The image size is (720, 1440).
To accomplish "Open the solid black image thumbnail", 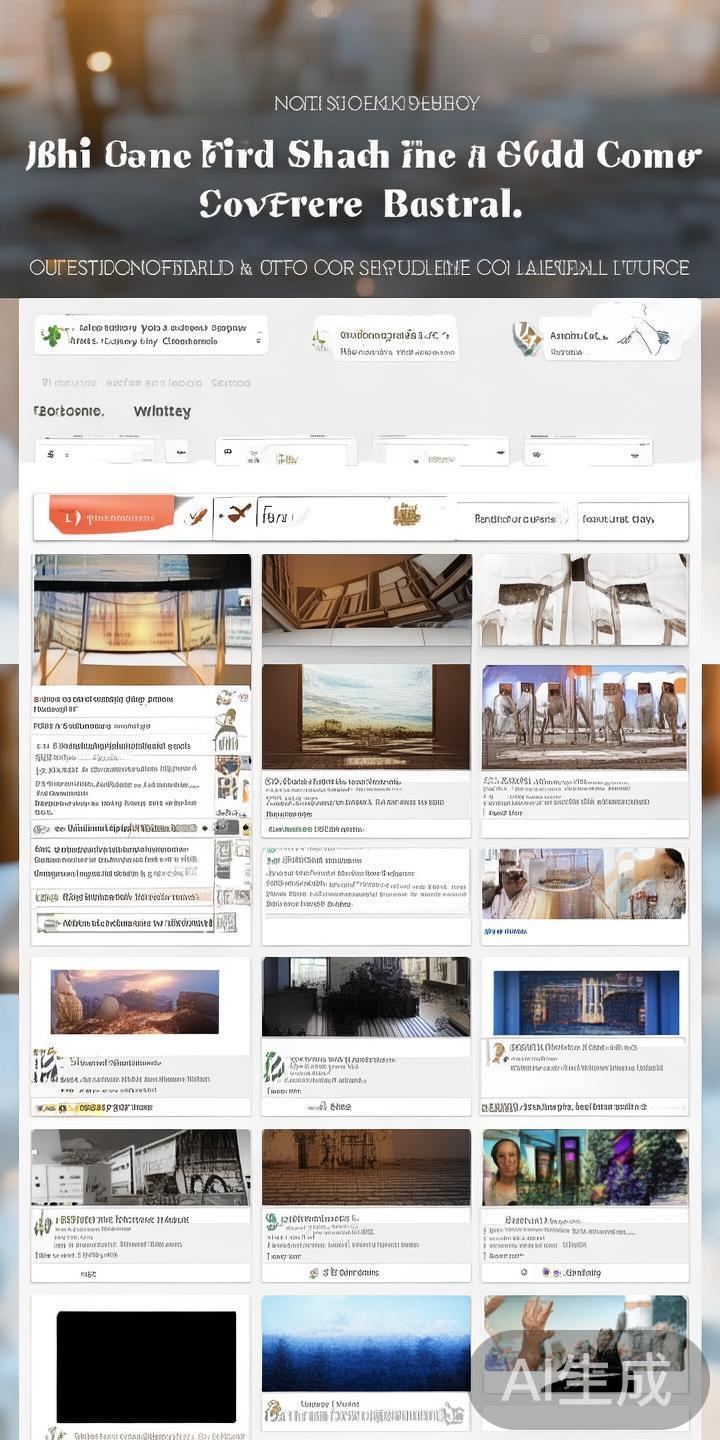I will (146, 1366).
